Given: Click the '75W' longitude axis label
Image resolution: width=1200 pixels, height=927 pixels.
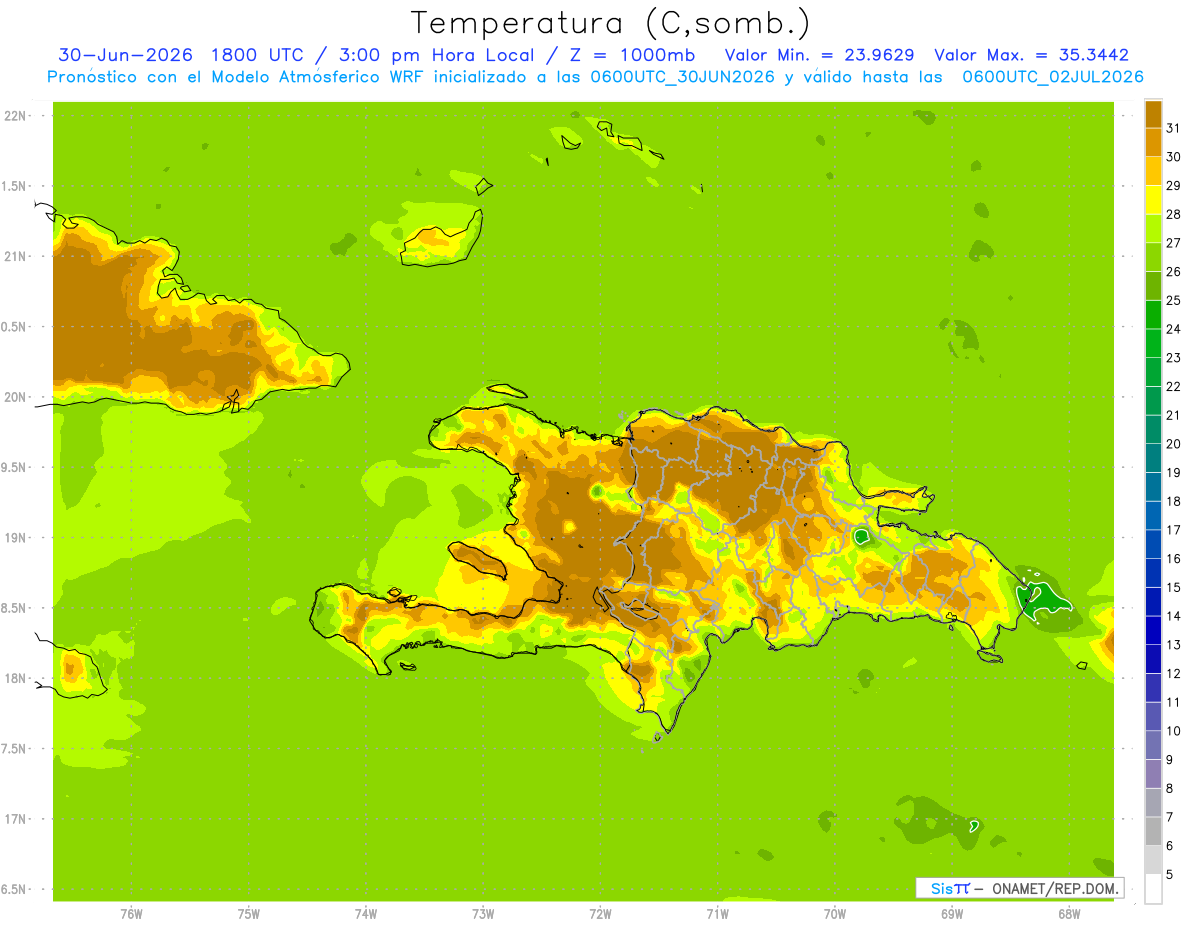Looking at the screenshot, I should (x=249, y=915).
